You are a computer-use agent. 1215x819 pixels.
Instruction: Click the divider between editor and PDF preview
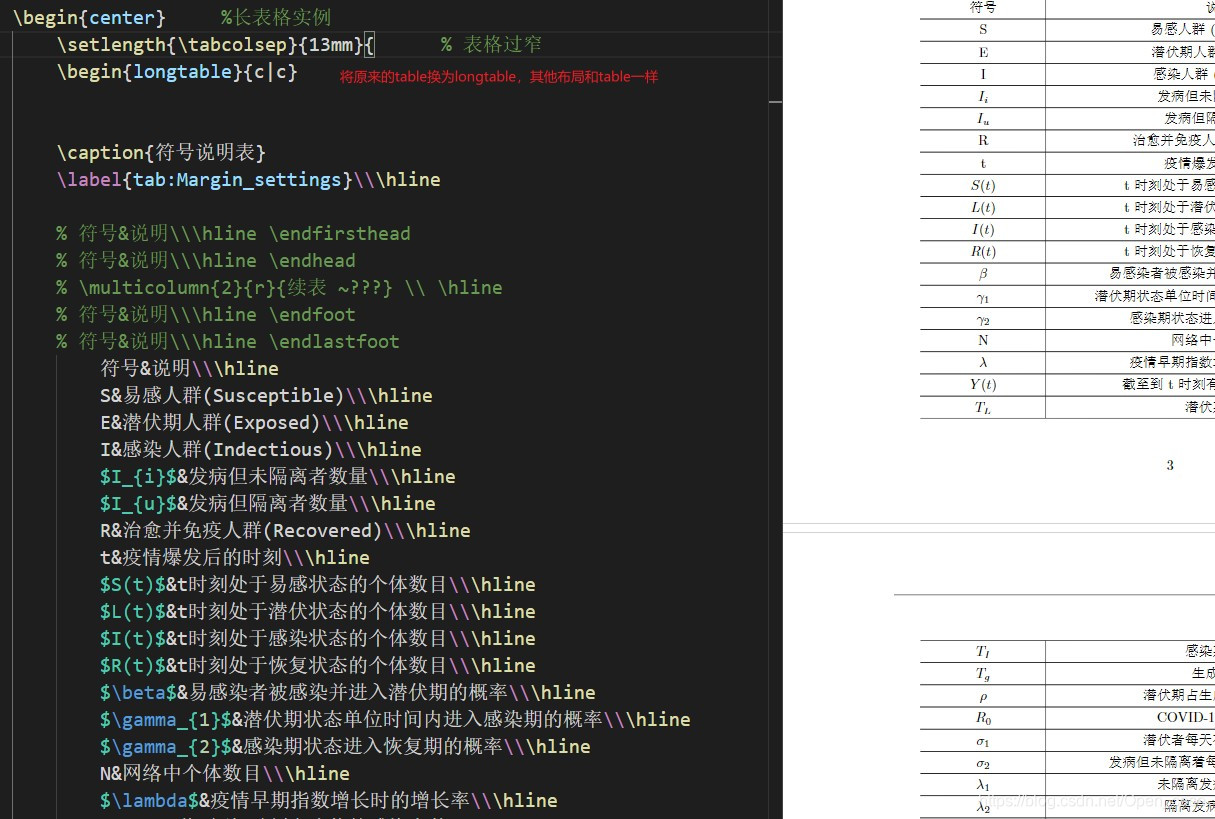(x=781, y=400)
